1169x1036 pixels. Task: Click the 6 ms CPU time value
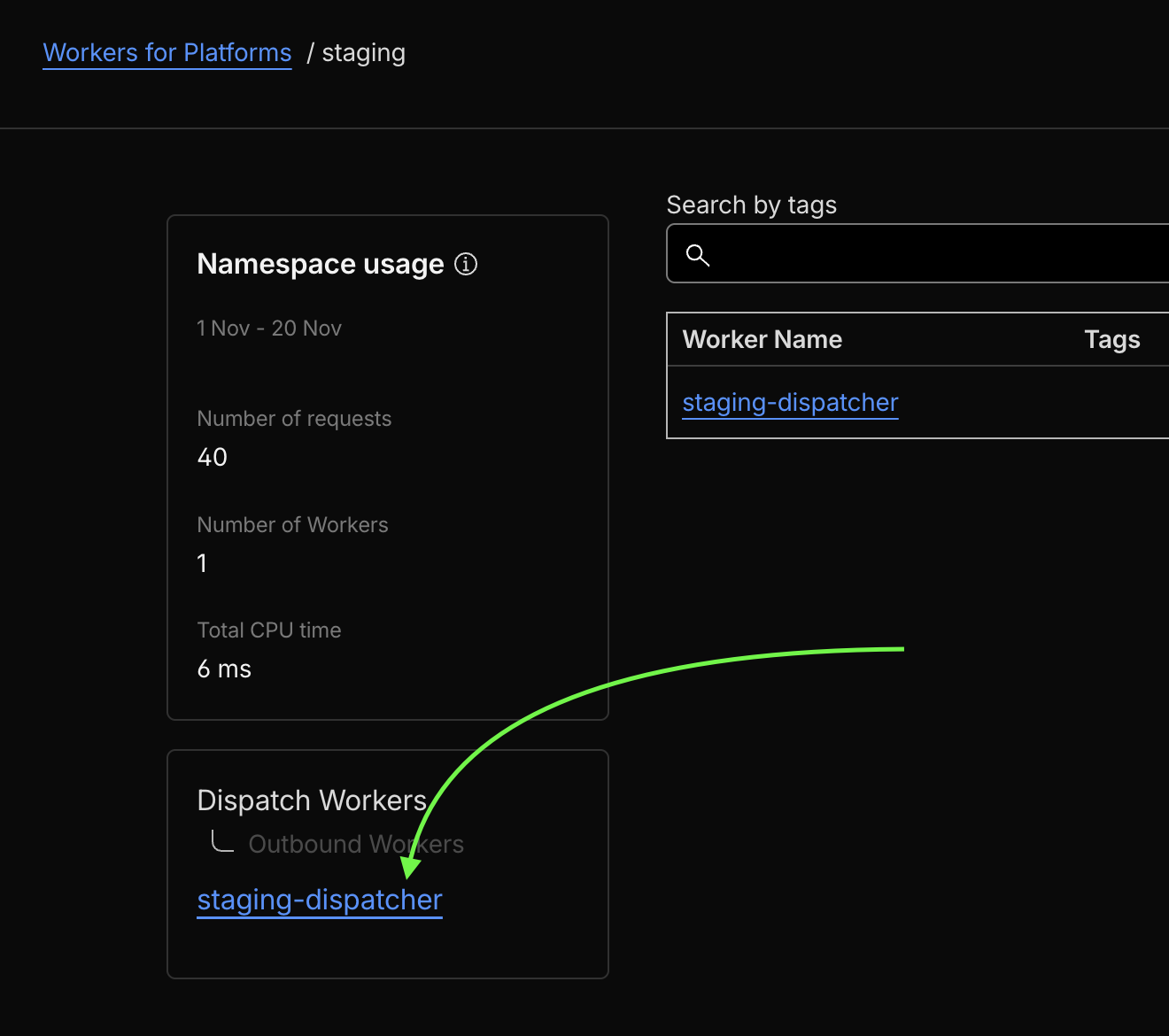tap(224, 669)
